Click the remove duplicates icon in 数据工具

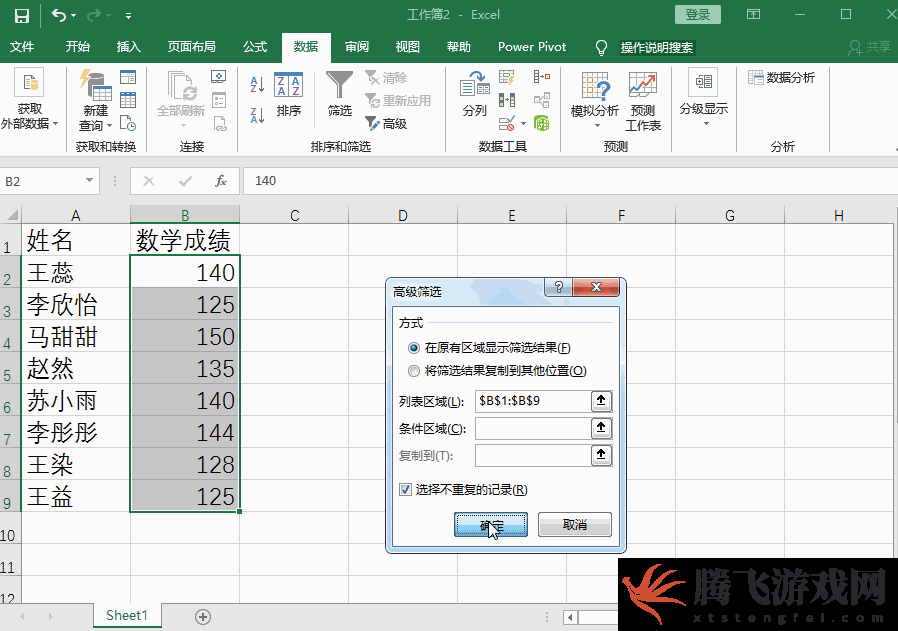tap(507, 100)
